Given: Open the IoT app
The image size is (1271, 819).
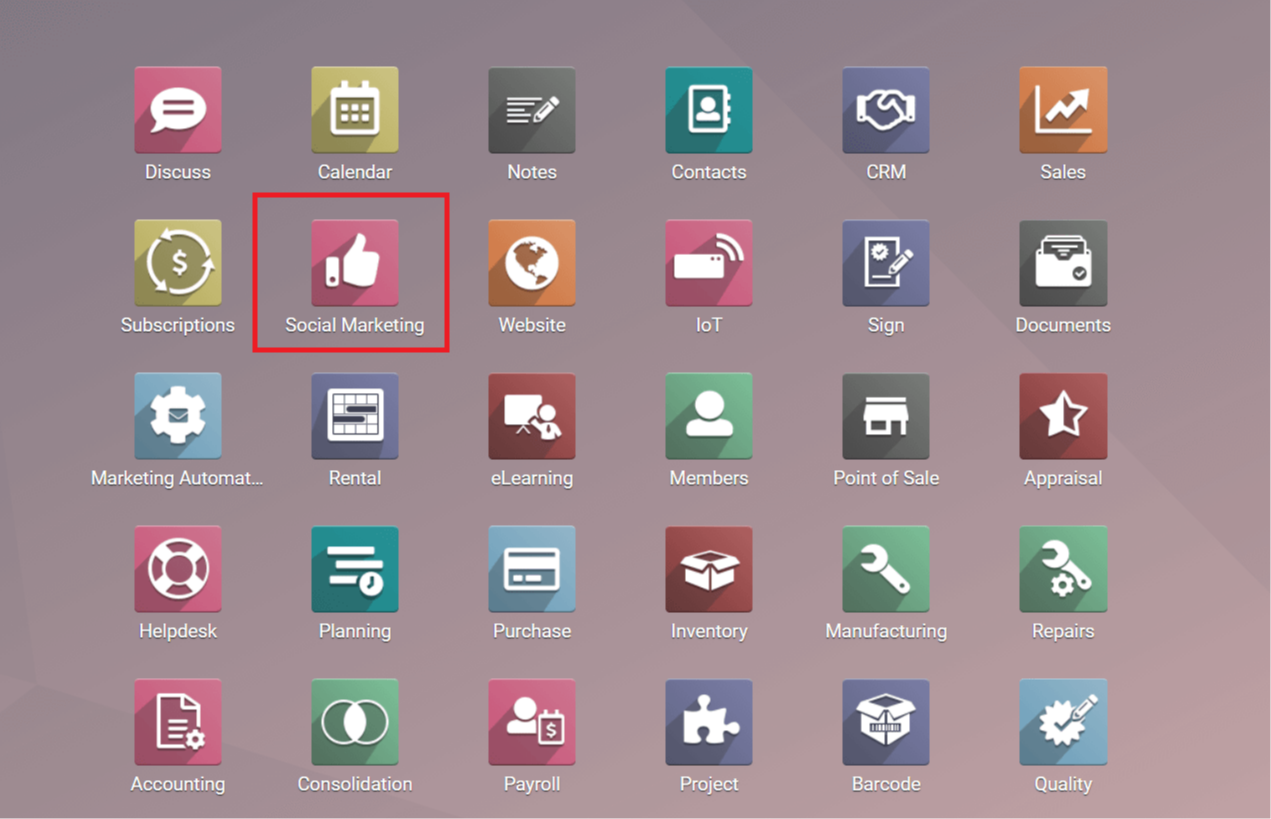Looking at the screenshot, I should point(709,263).
